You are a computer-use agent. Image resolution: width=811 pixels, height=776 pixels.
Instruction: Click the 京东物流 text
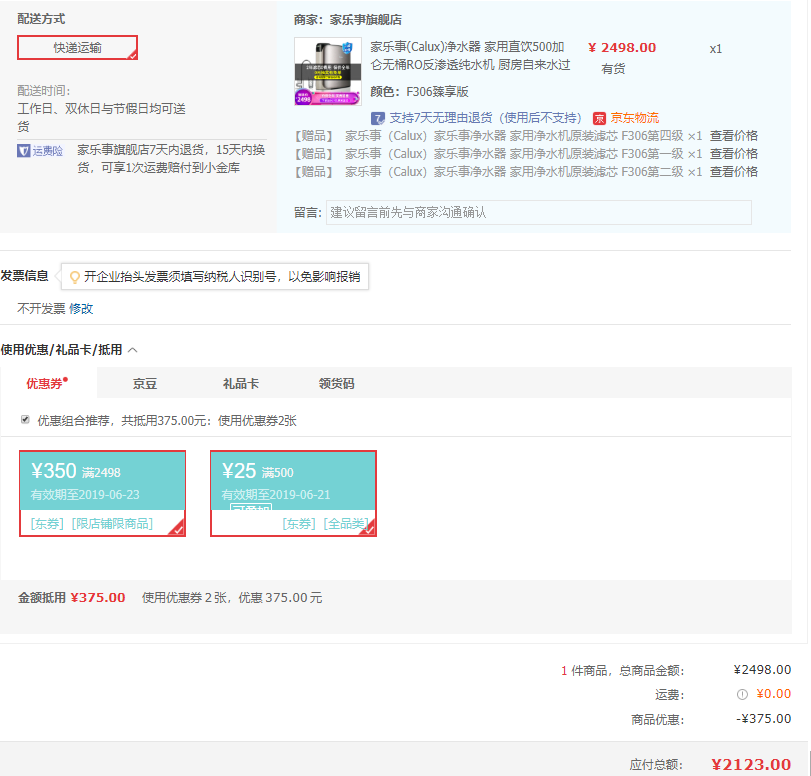635,118
